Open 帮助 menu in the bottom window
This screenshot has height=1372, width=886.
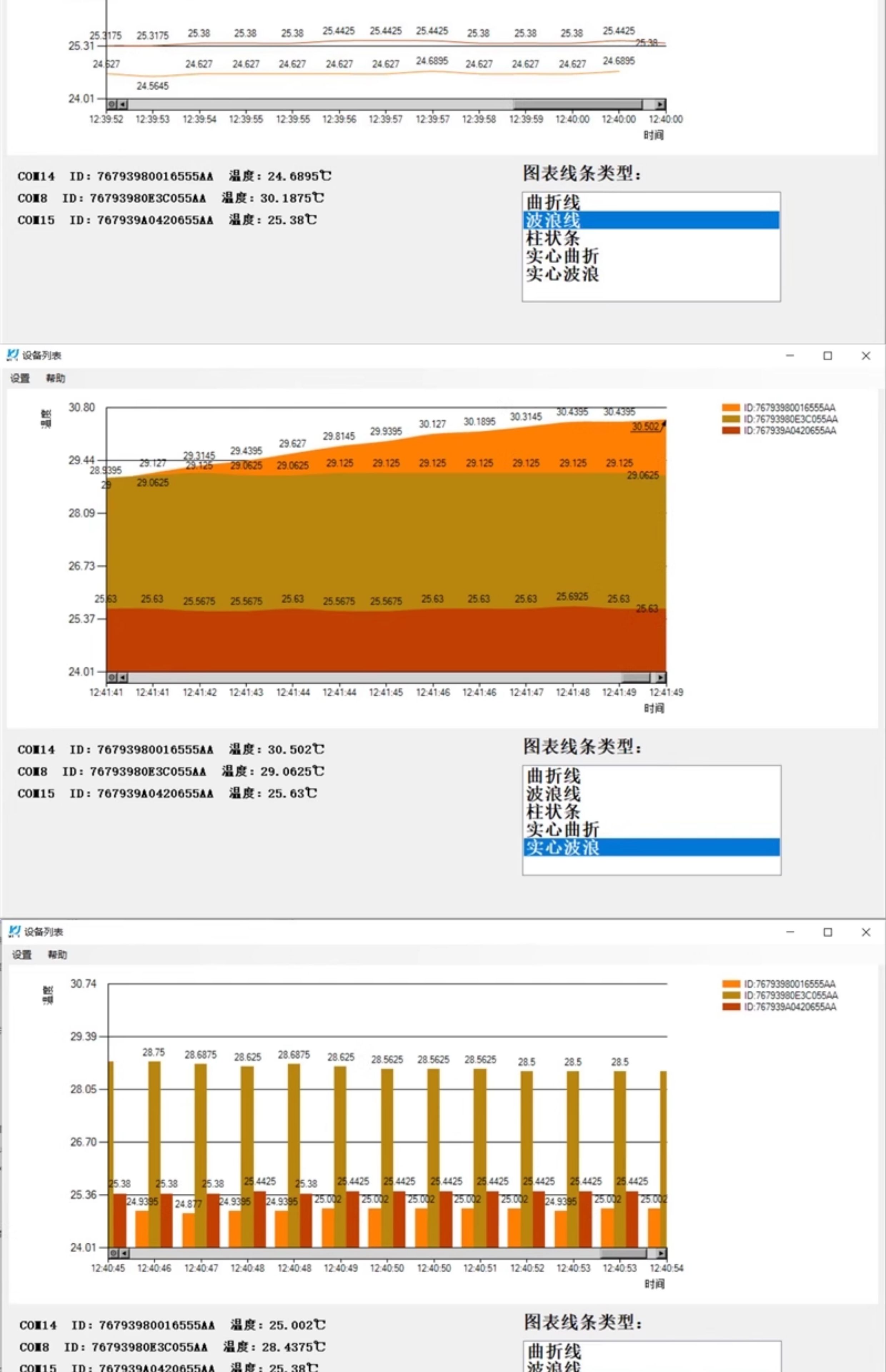pos(58,954)
